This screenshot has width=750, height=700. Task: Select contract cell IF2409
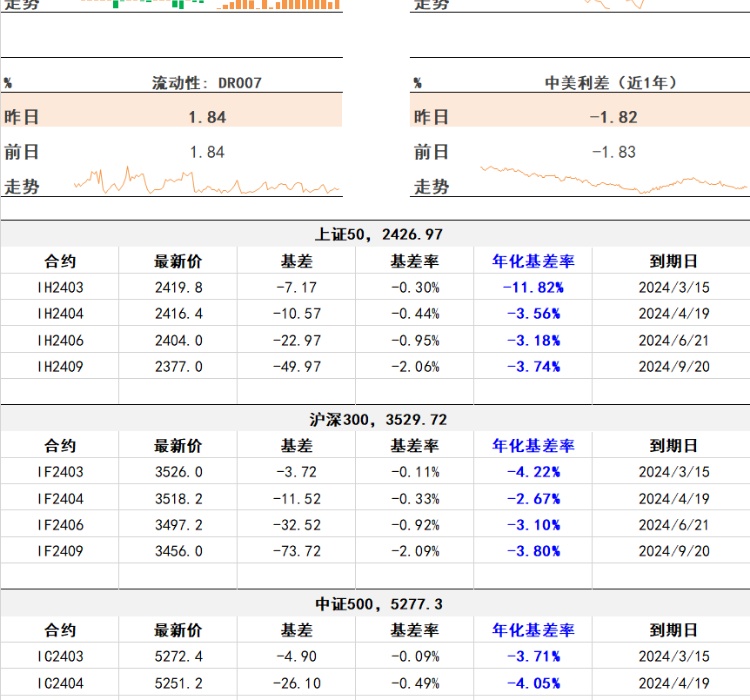pyautogui.click(x=60, y=551)
